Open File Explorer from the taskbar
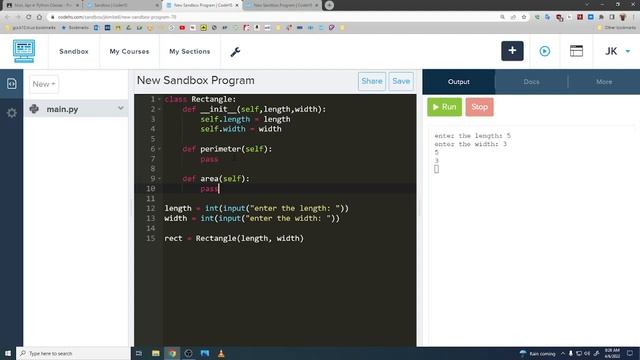Image resolution: width=640 pixels, height=360 pixels. 156,353
